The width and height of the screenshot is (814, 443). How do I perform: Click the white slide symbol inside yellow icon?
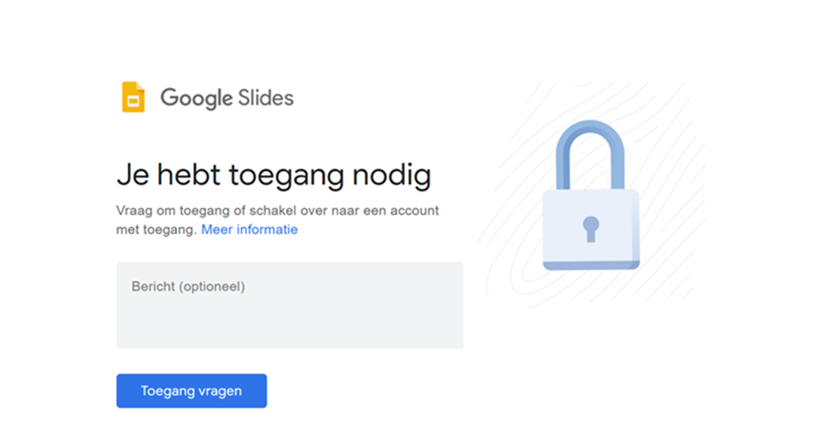coord(133,101)
